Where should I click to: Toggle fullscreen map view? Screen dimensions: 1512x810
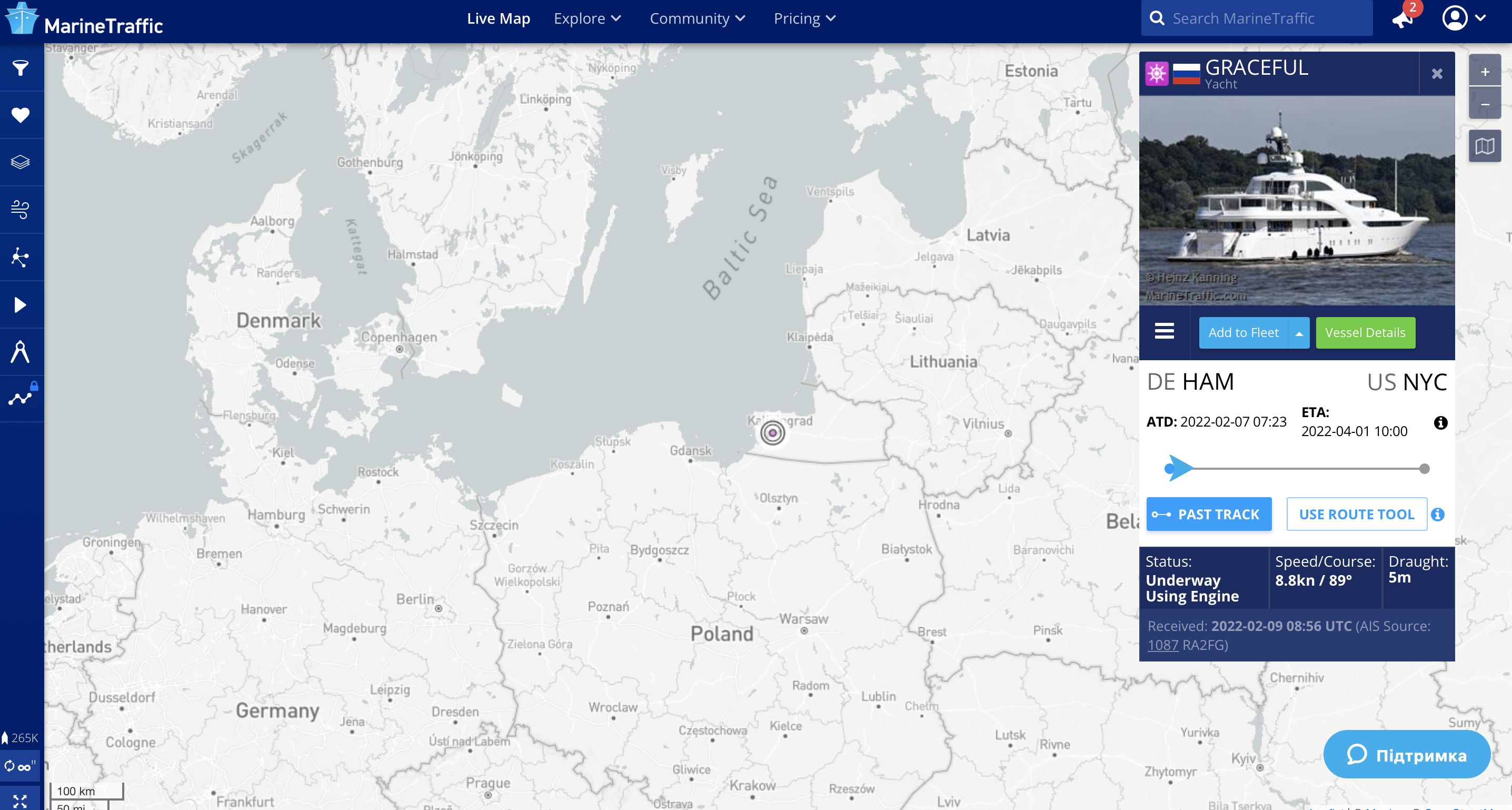[x=20, y=801]
